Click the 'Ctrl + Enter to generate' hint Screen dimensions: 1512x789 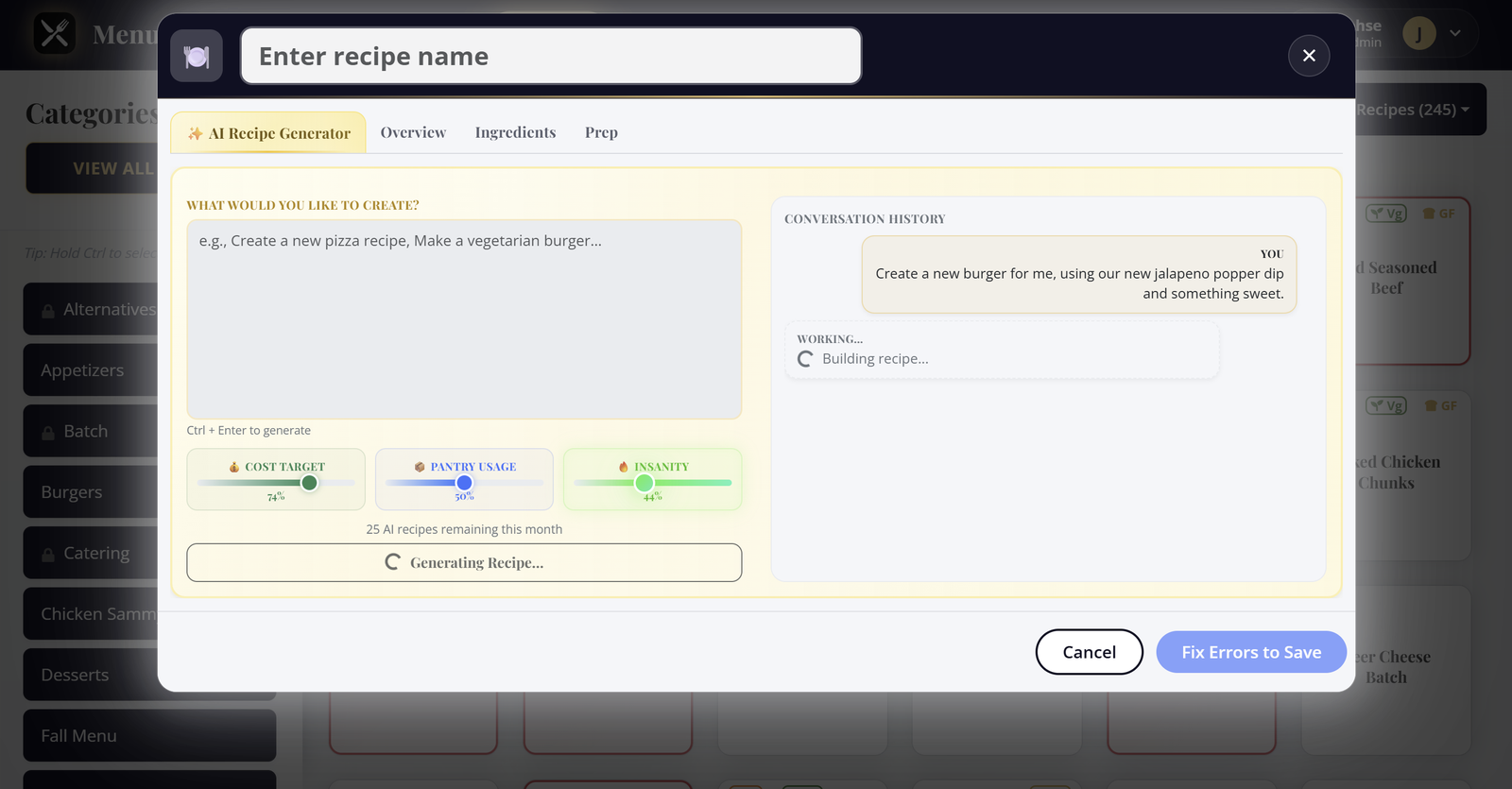249,430
